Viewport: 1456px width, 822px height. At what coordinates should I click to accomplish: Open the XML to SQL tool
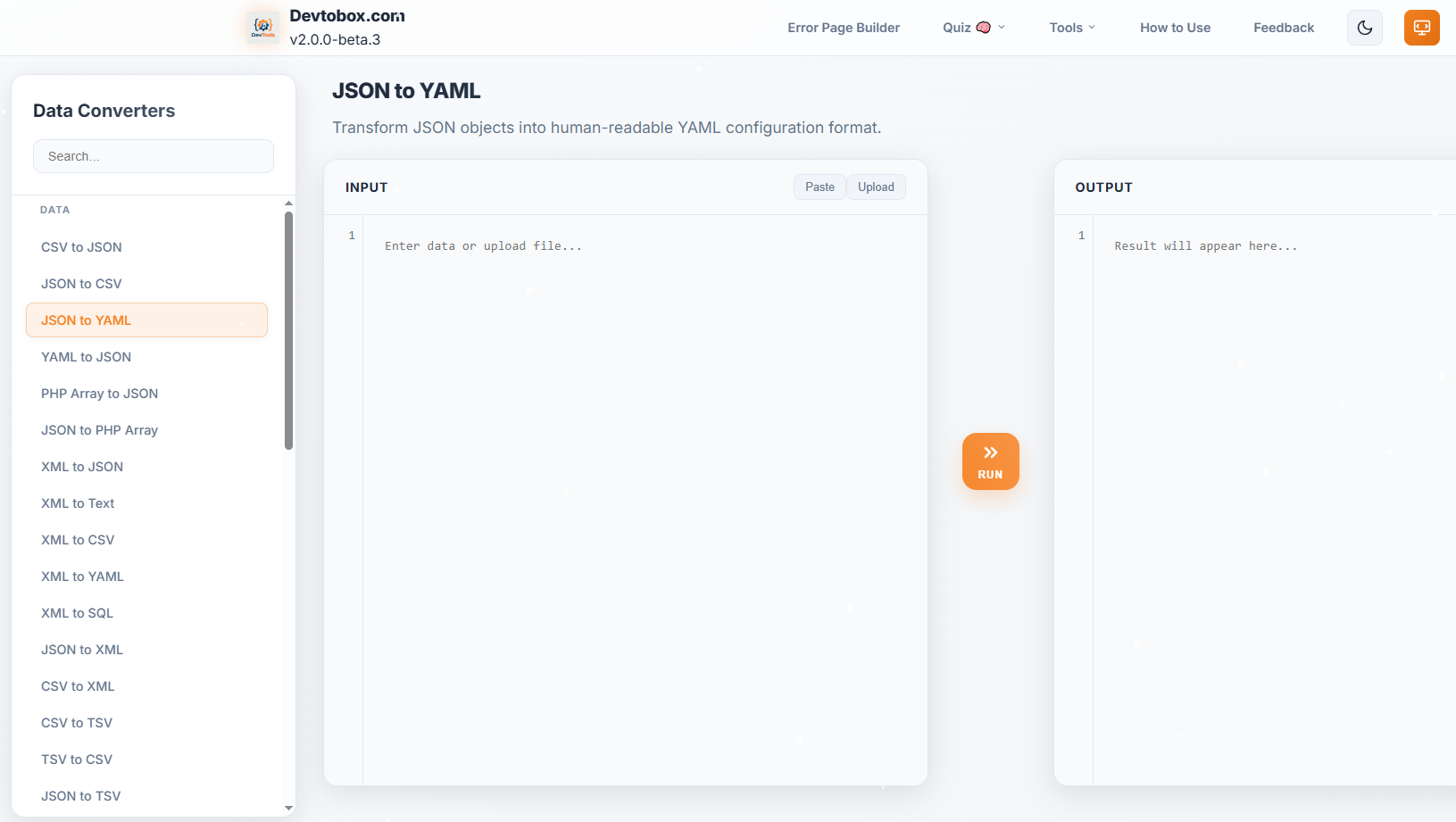click(x=77, y=612)
